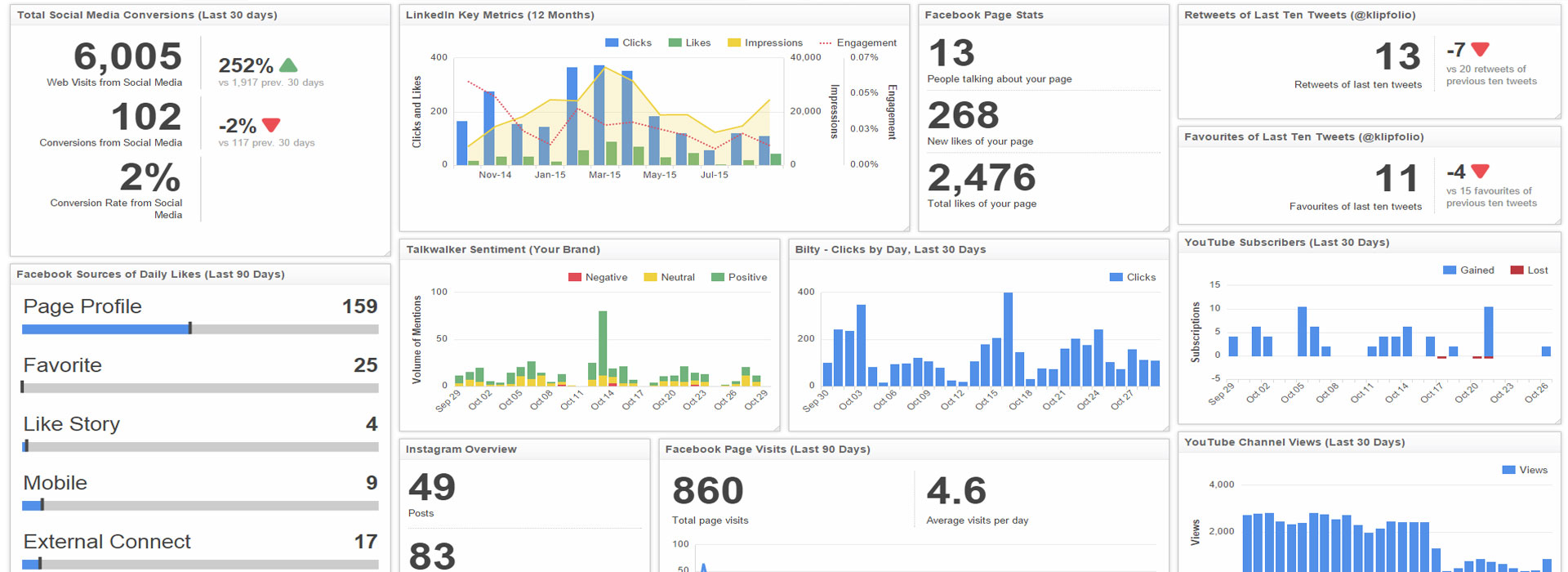Click the Gained legend in YouTube Subscribers
Image resolution: width=1568 pixels, height=572 pixels.
coord(1468,270)
